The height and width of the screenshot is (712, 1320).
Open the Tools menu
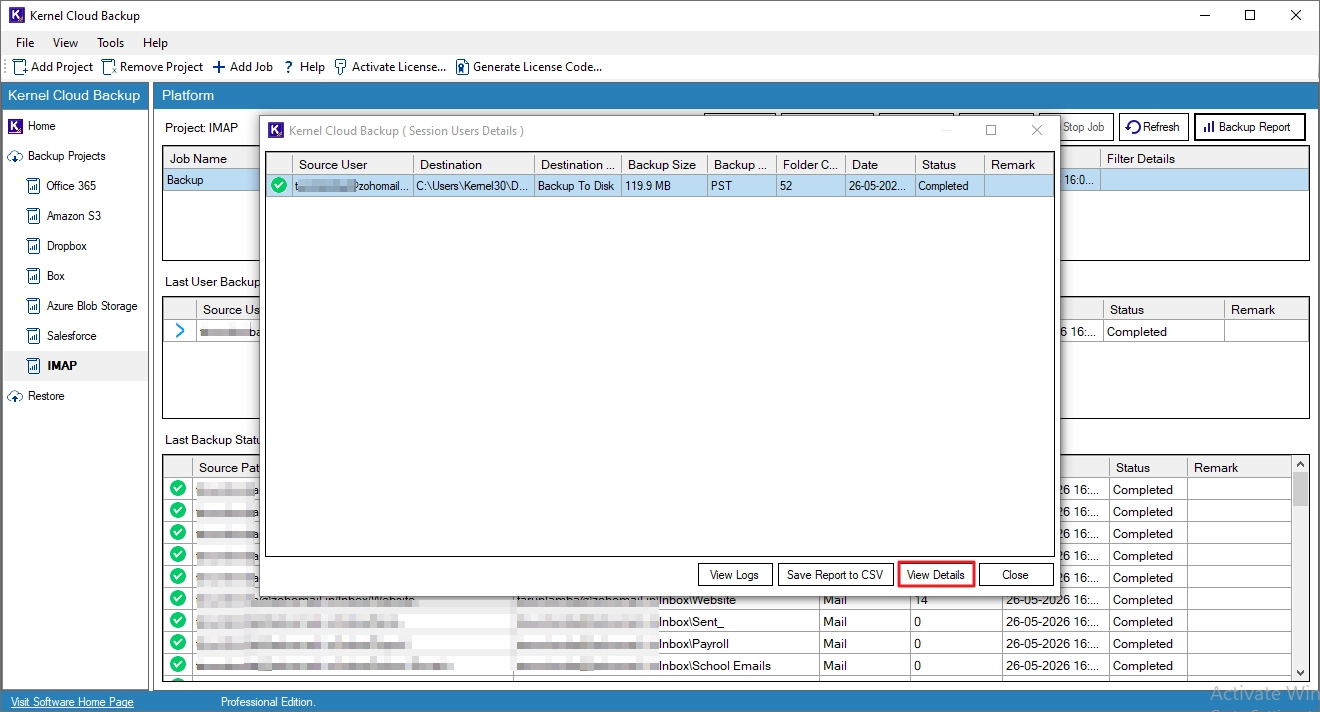tap(111, 43)
